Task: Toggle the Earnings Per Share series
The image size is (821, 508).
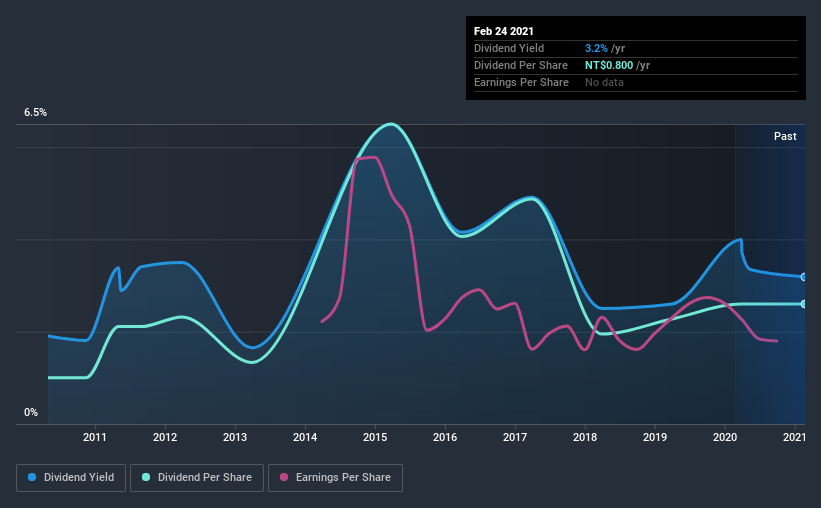Action: tap(336, 478)
